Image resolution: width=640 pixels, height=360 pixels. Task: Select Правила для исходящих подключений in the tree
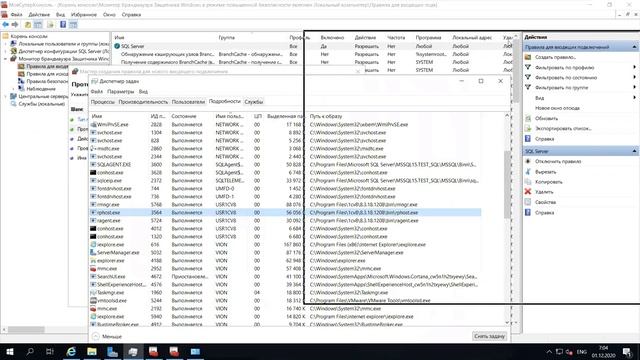(47, 74)
